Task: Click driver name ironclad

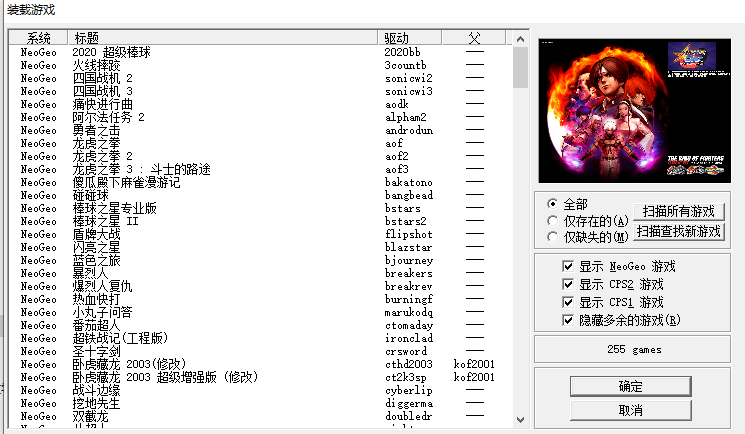Action: click(x=409, y=338)
